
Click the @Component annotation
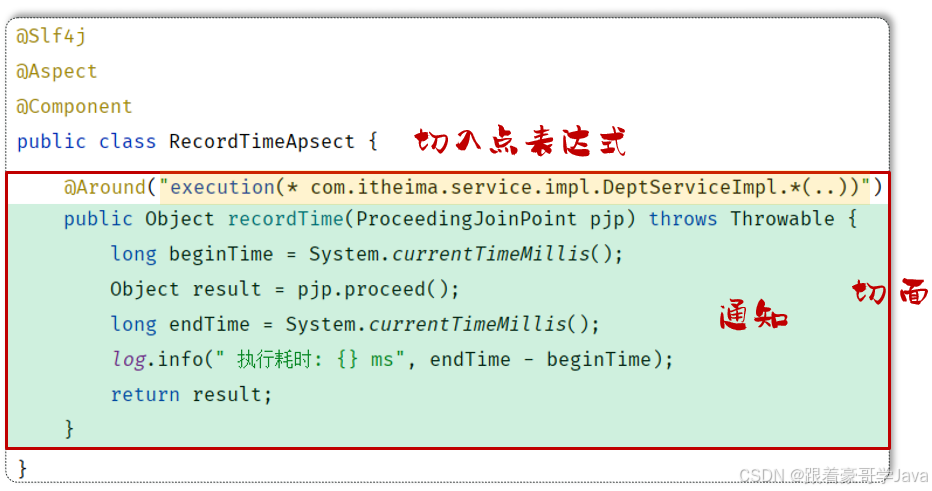click(74, 107)
